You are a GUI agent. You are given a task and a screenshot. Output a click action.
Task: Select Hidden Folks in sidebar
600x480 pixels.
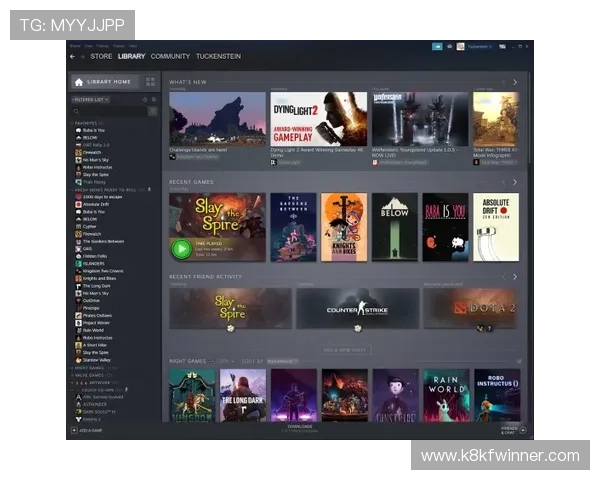click(x=95, y=256)
